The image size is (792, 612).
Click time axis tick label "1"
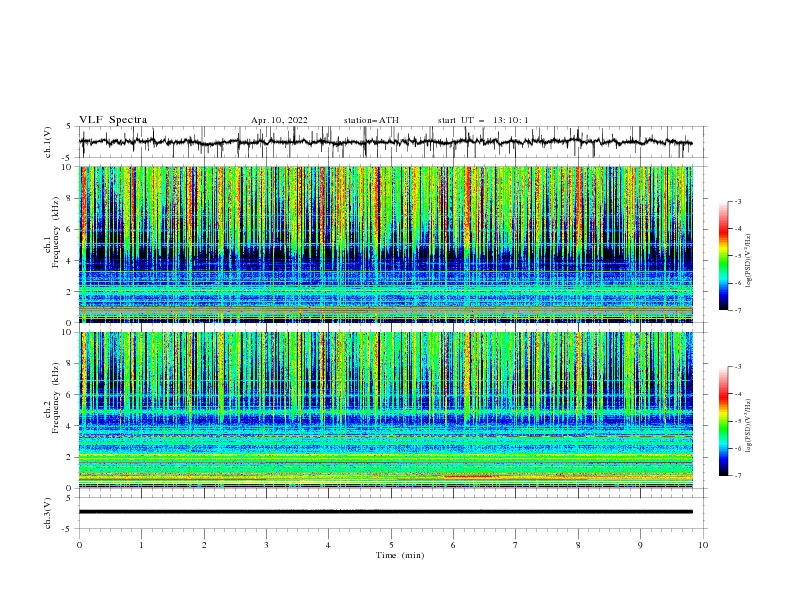(141, 545)
